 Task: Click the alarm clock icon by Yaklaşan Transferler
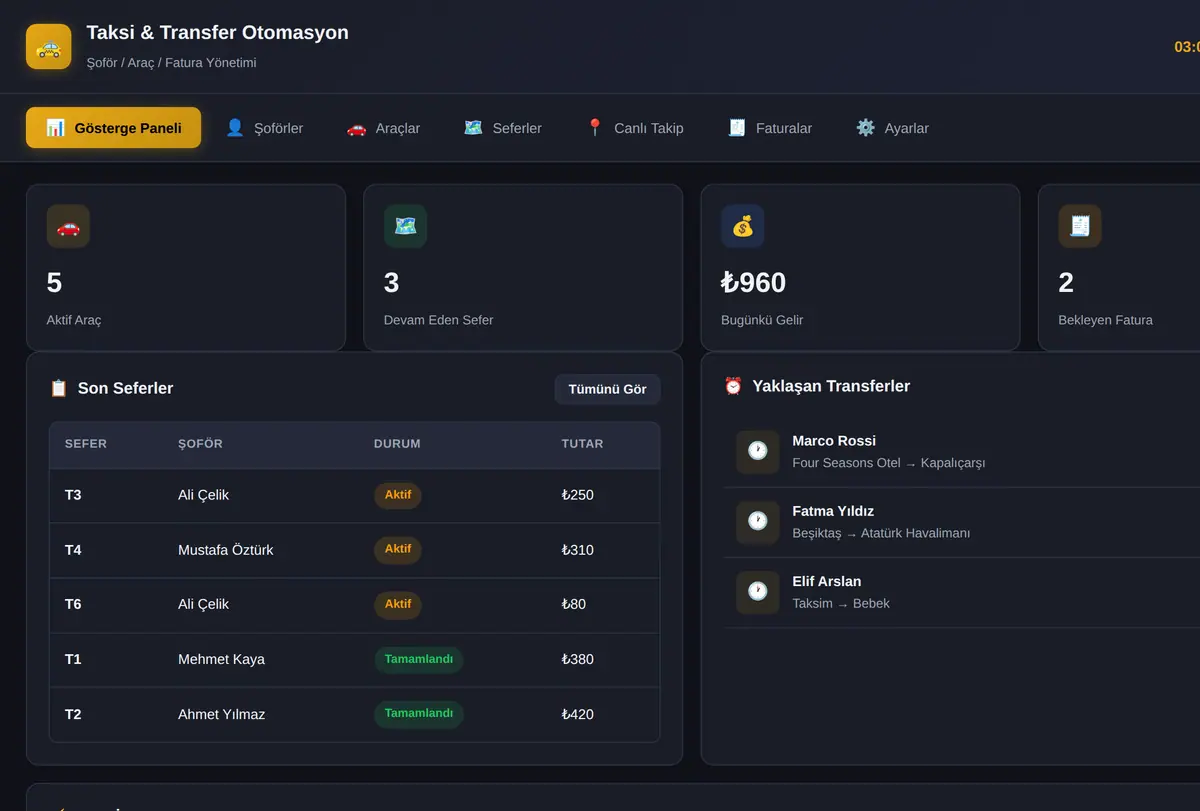(x=733, y=386)
